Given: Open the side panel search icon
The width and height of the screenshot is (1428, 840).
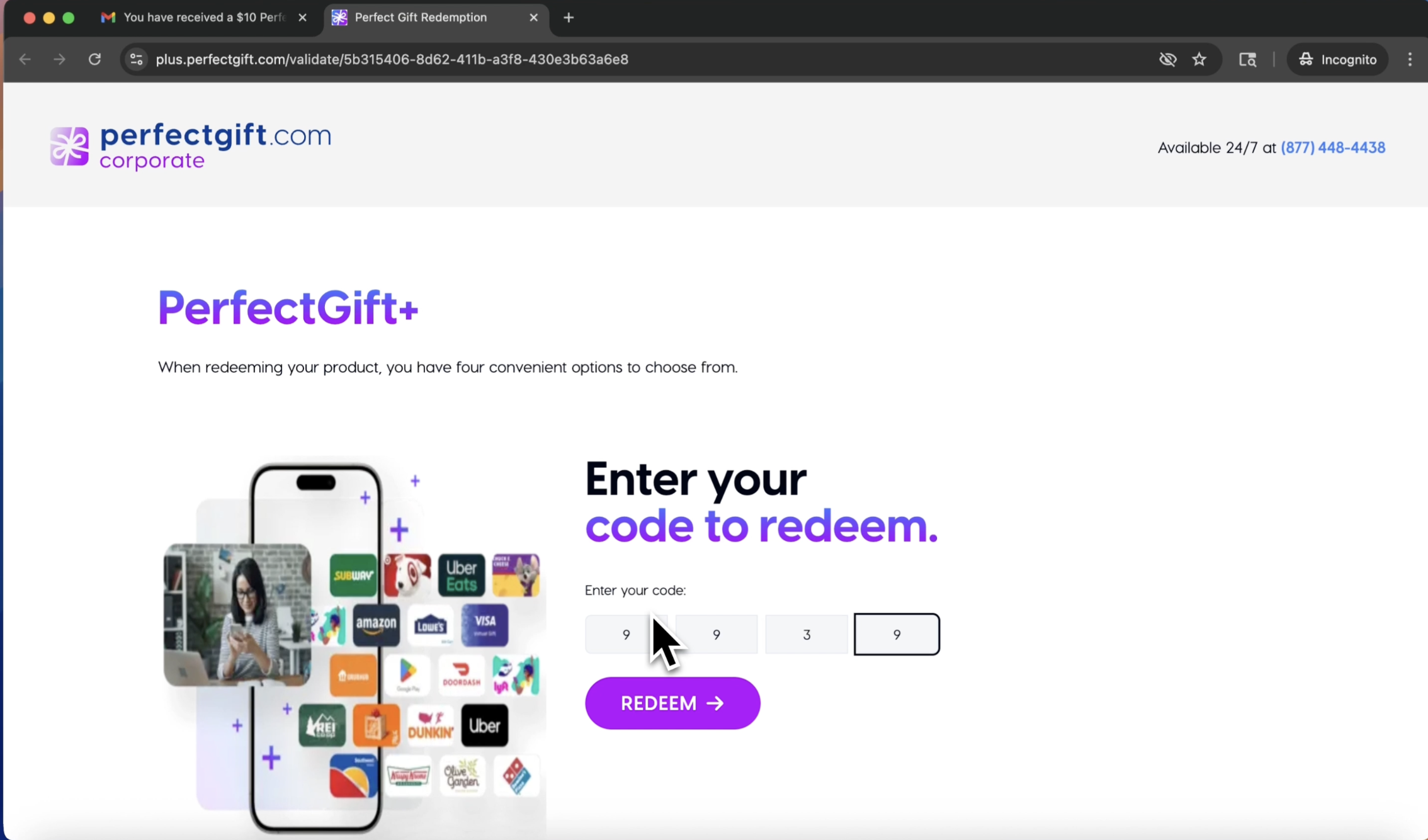Looking at the screenshot, I should click(1247, 59).
